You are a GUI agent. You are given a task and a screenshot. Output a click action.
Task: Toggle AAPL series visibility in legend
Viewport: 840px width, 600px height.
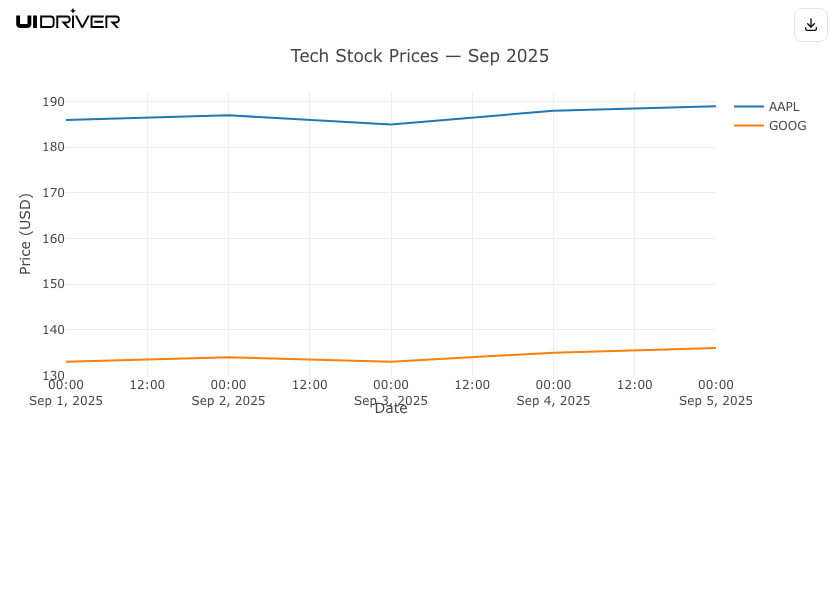click(x=784, y=107)
